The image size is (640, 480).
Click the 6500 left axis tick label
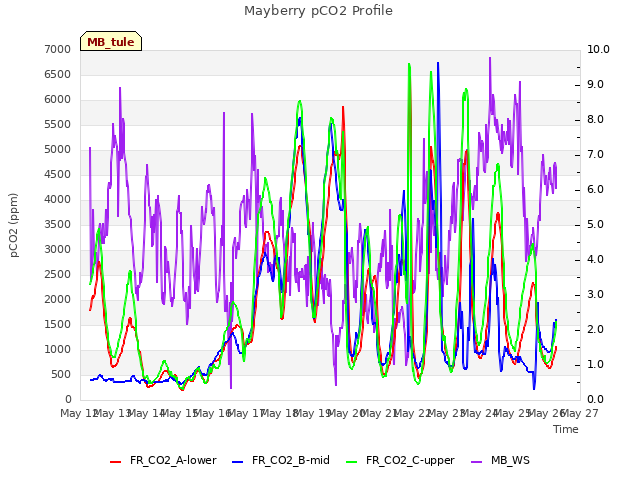tap(58, 74)
